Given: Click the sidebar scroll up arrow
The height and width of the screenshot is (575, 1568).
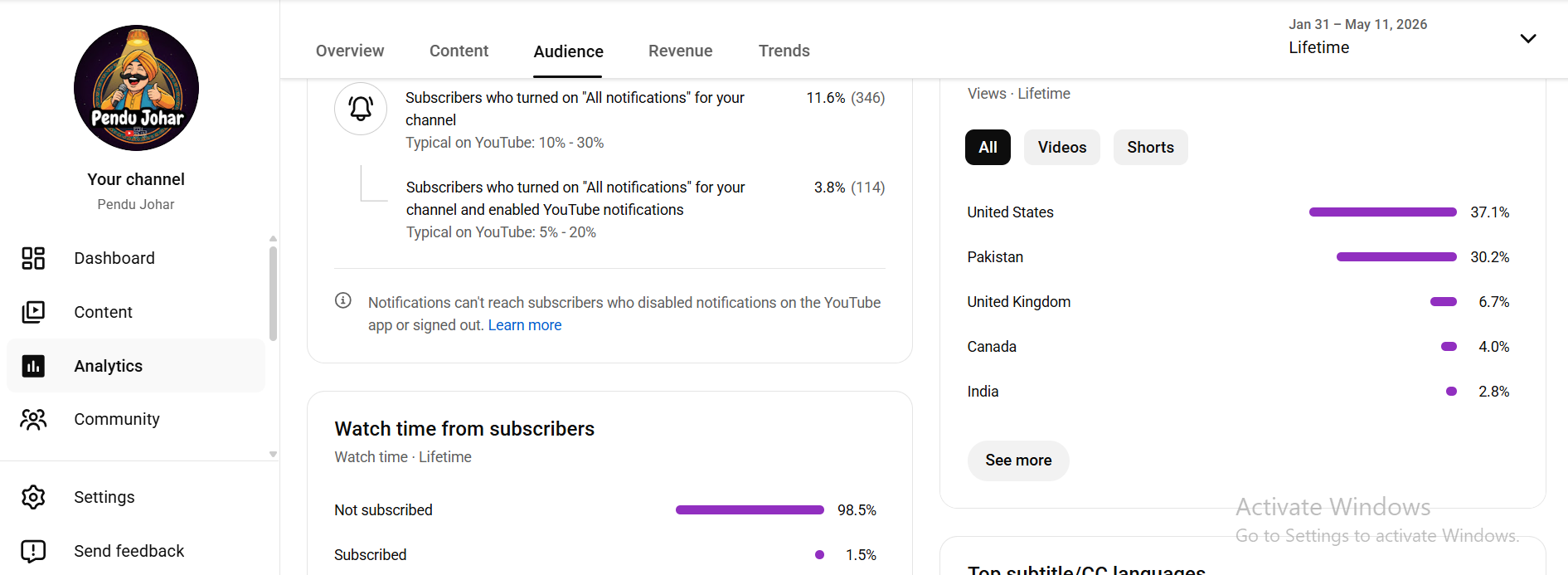Looking at the screenshot, I should pos(273,239).
